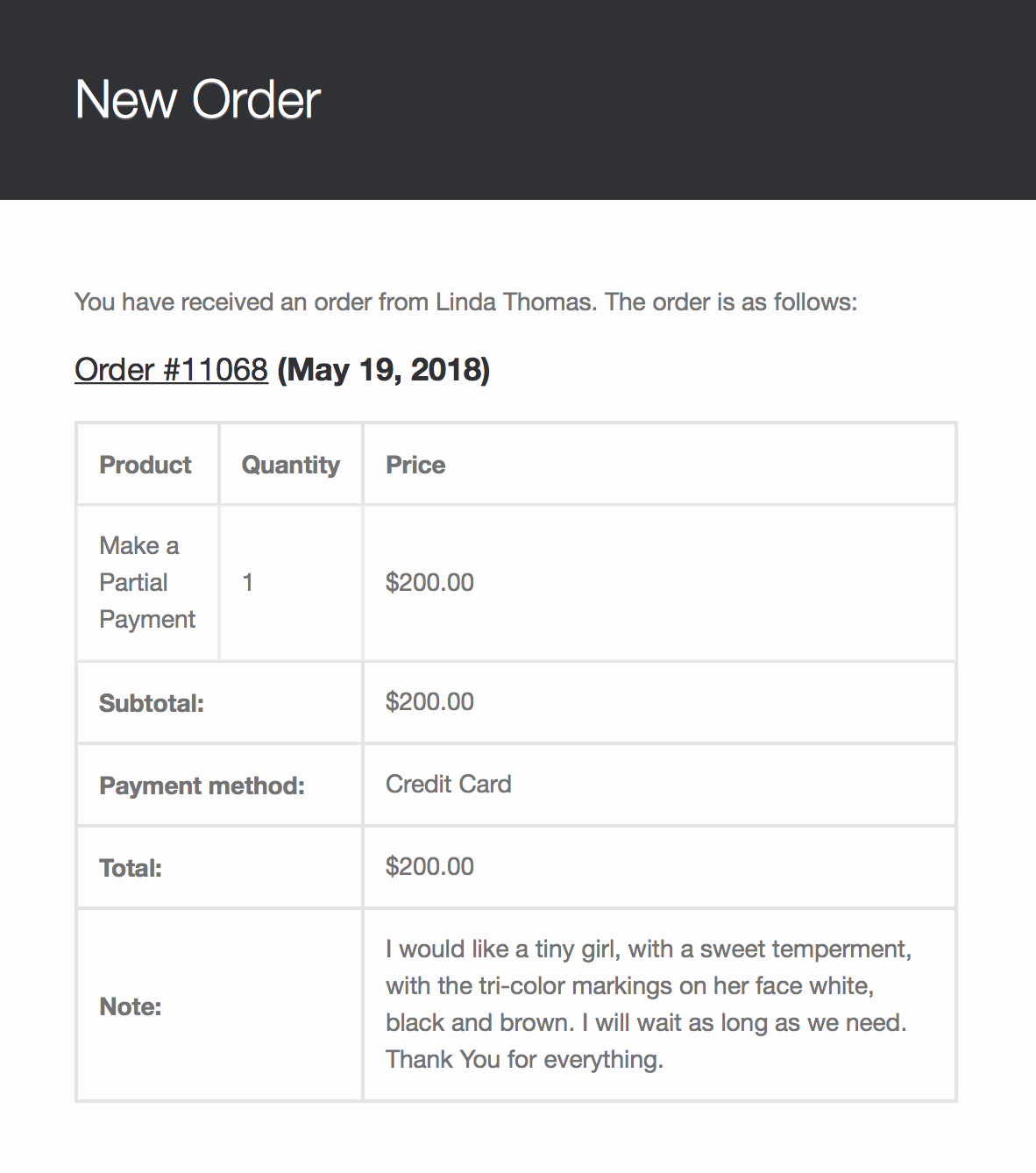Click the customer note about tiny girl

coord(649,1004)
